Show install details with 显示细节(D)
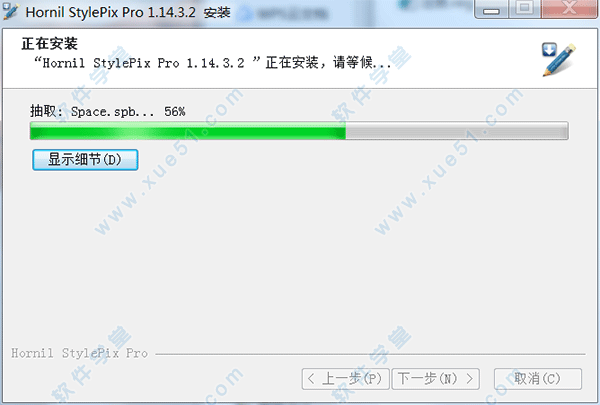This screenshot has width=600, height=405. tap(85, 160)
